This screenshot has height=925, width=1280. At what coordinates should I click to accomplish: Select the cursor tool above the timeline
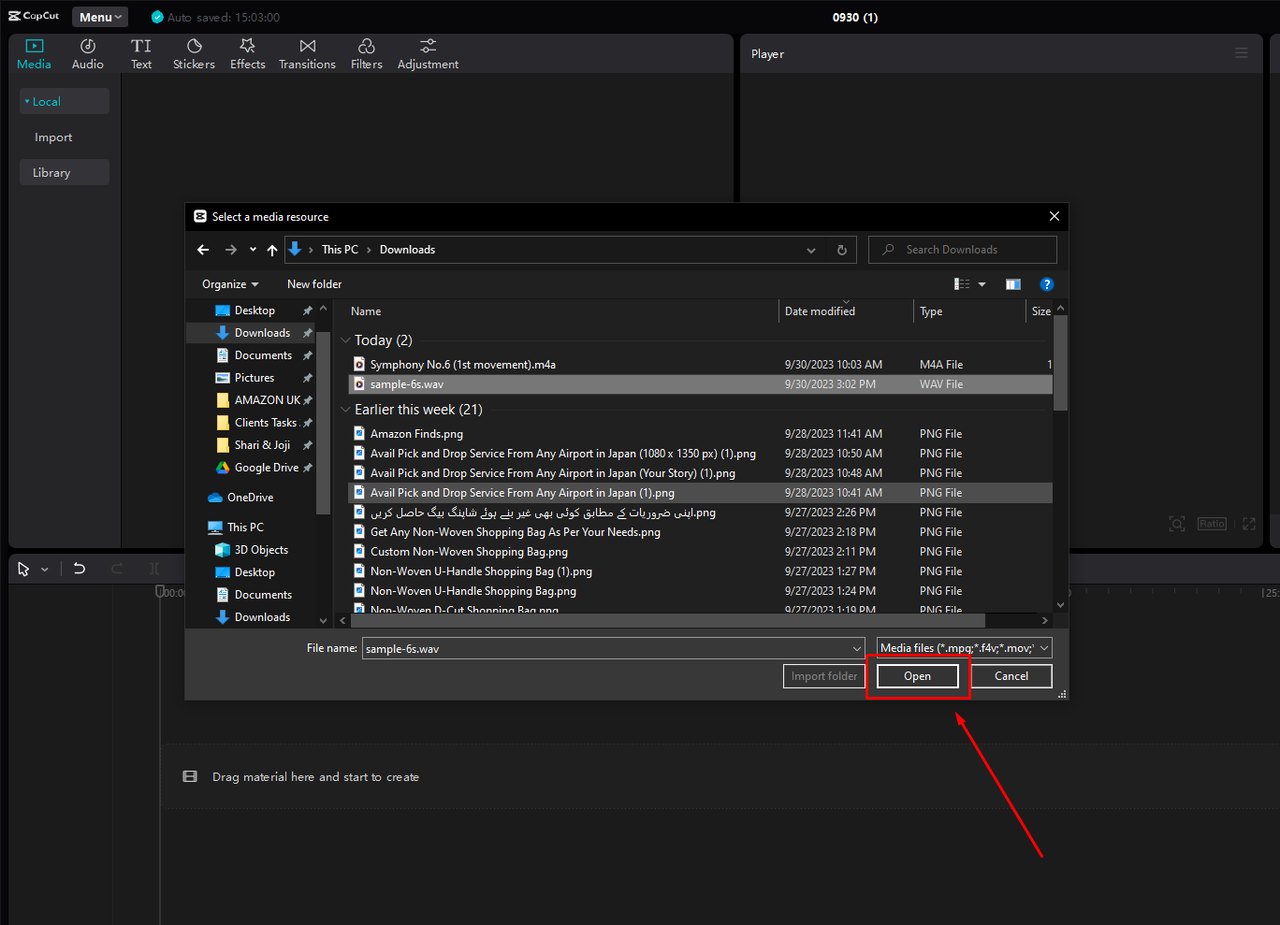click(22, 568)
